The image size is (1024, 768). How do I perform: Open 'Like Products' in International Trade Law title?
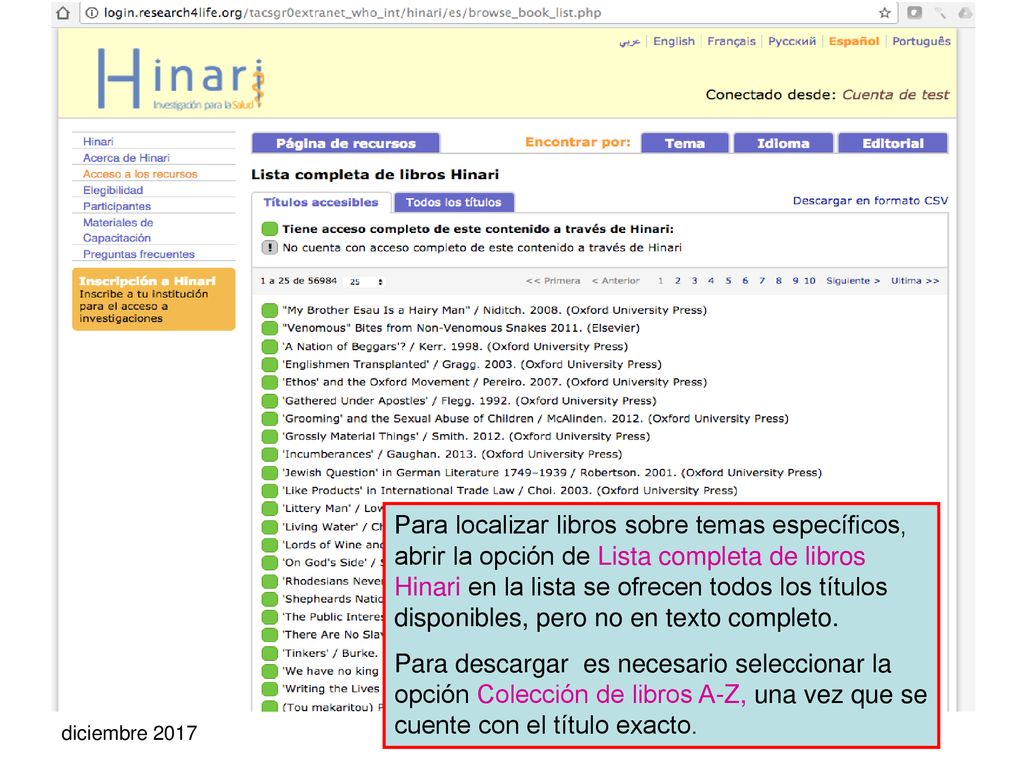tap(509, 490)
